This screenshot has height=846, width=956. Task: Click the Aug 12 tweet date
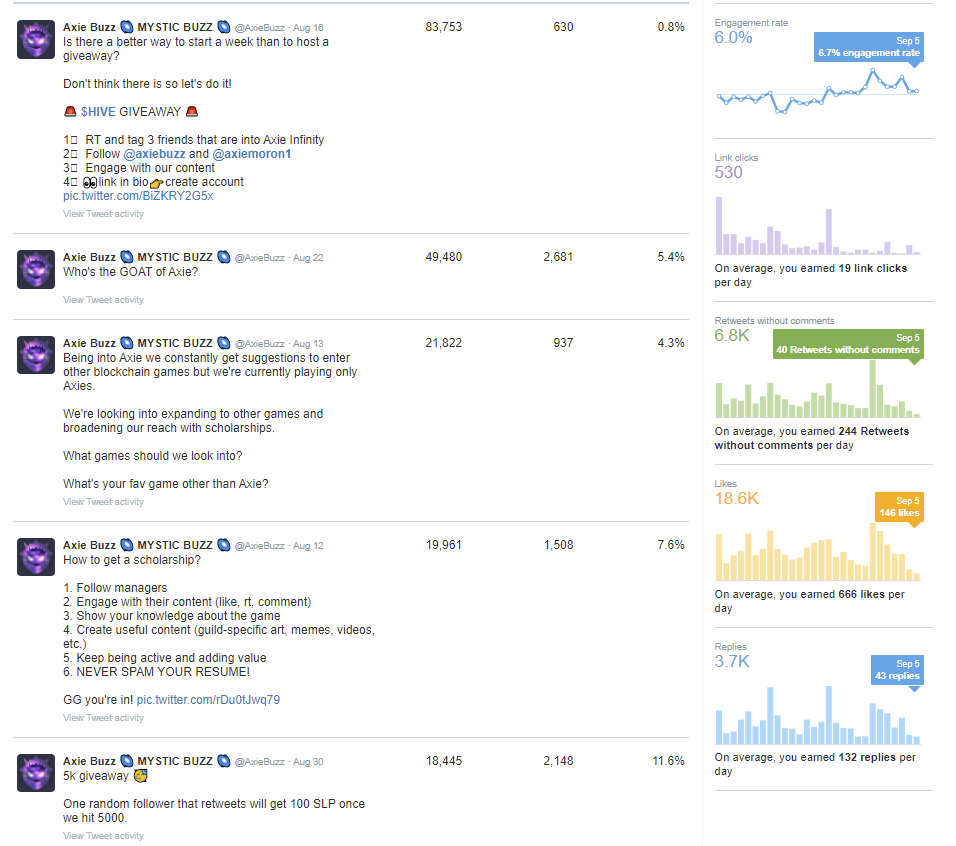point(309,546)
